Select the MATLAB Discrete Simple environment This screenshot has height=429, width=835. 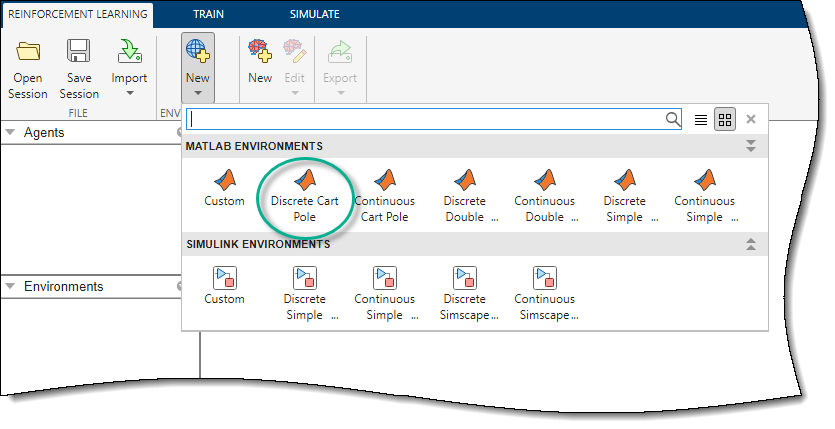pos(625,196)
